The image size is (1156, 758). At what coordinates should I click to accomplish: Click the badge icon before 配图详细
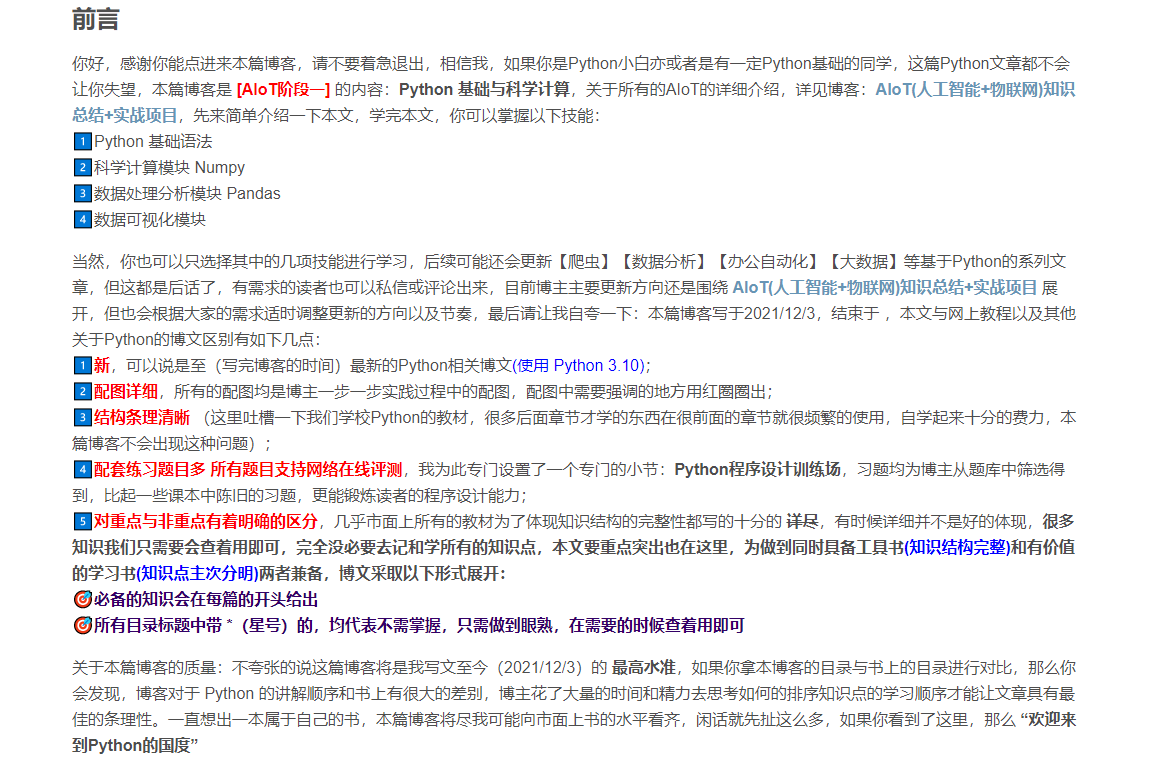coord(81,390)
